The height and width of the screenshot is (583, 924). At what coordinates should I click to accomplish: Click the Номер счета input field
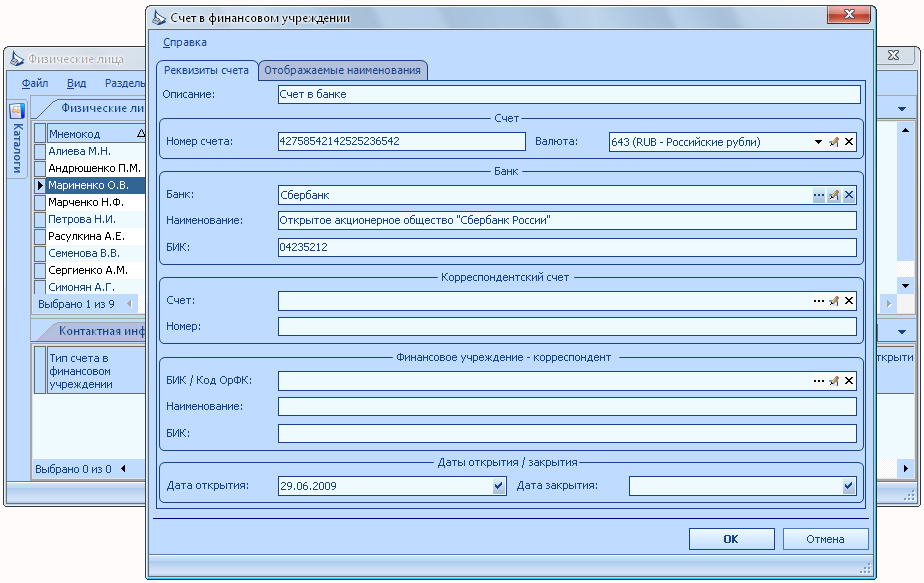(x=401, y=141)
